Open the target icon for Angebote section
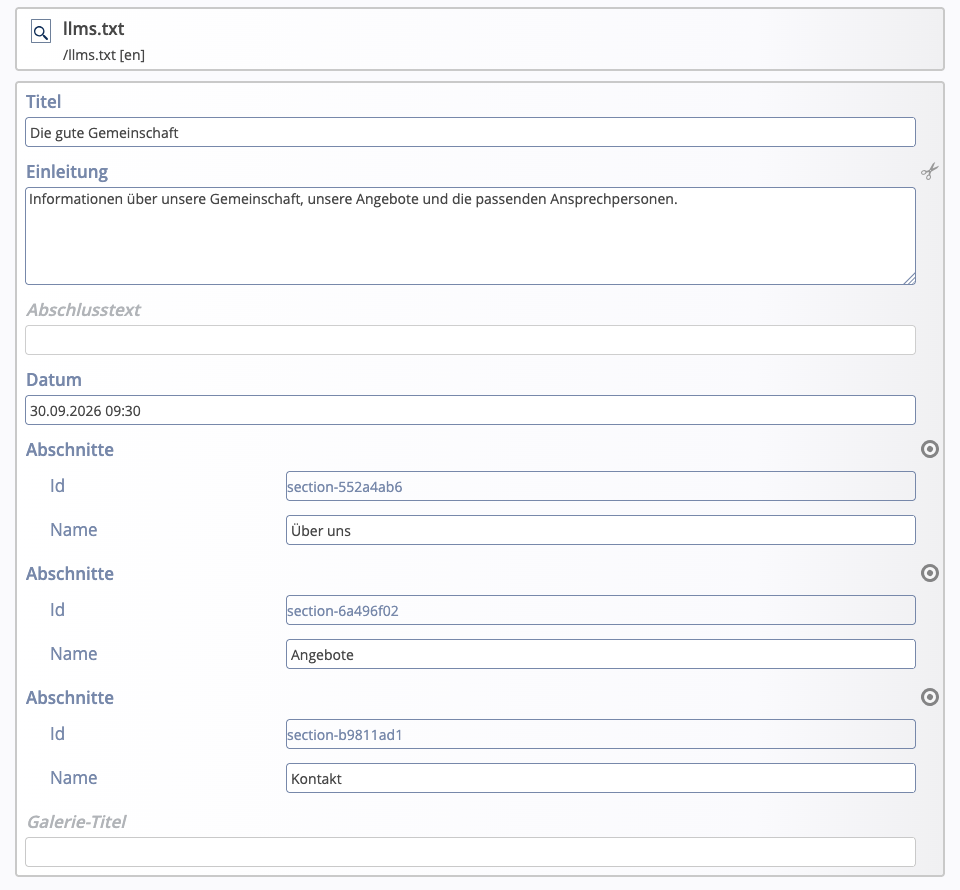Viewport: 960px width, 890px height. (929, 573)
